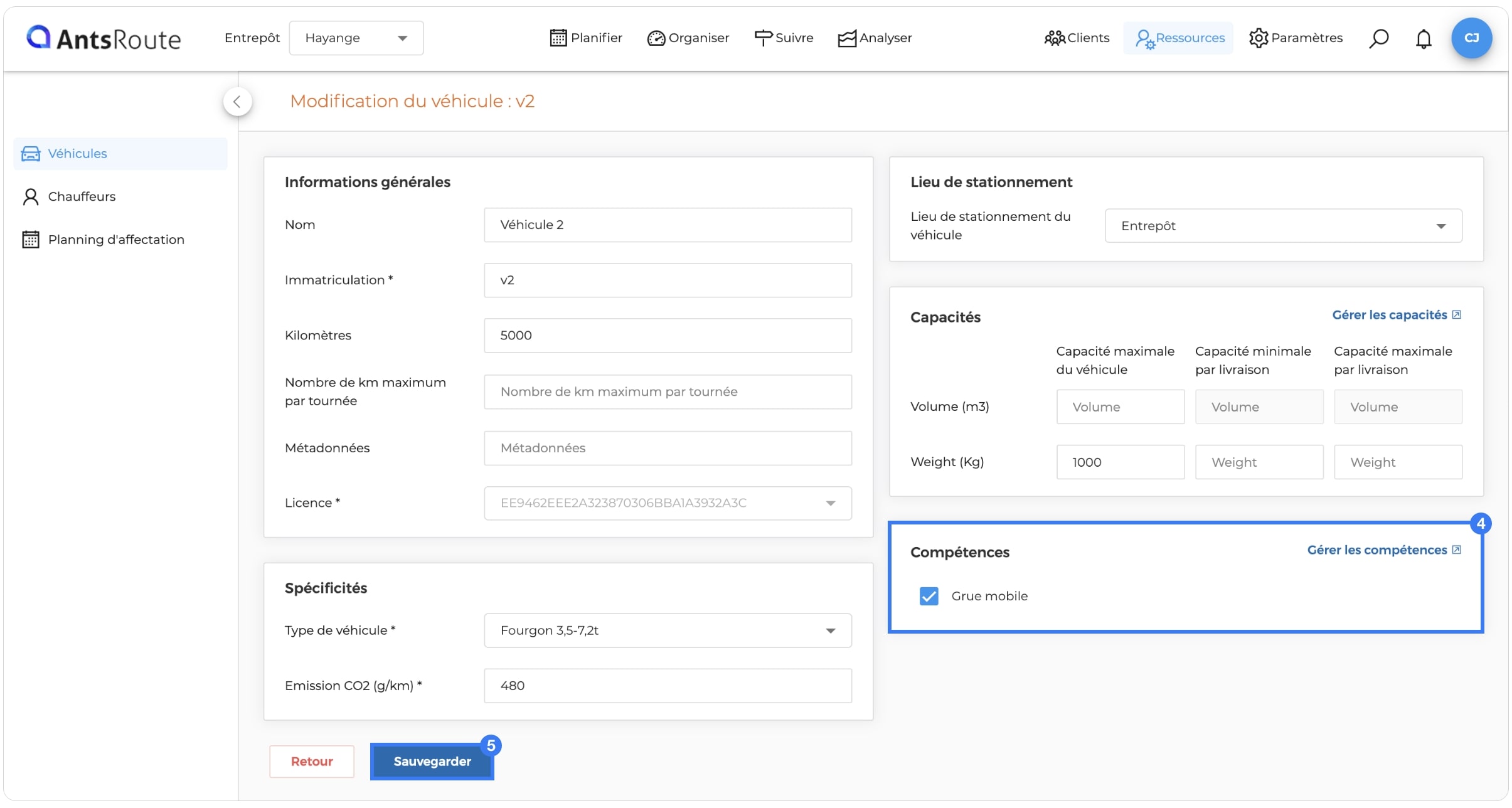The image size is (1512, 808).
Task: Open the CJ user avatar menu
Action: [1471, 38]
